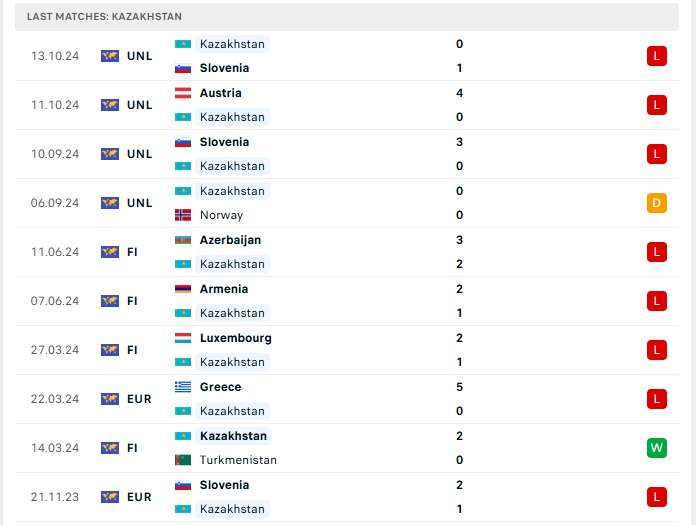Click the Norway flag icon
The width and height of the screenshot is (696, 525).
183,215
